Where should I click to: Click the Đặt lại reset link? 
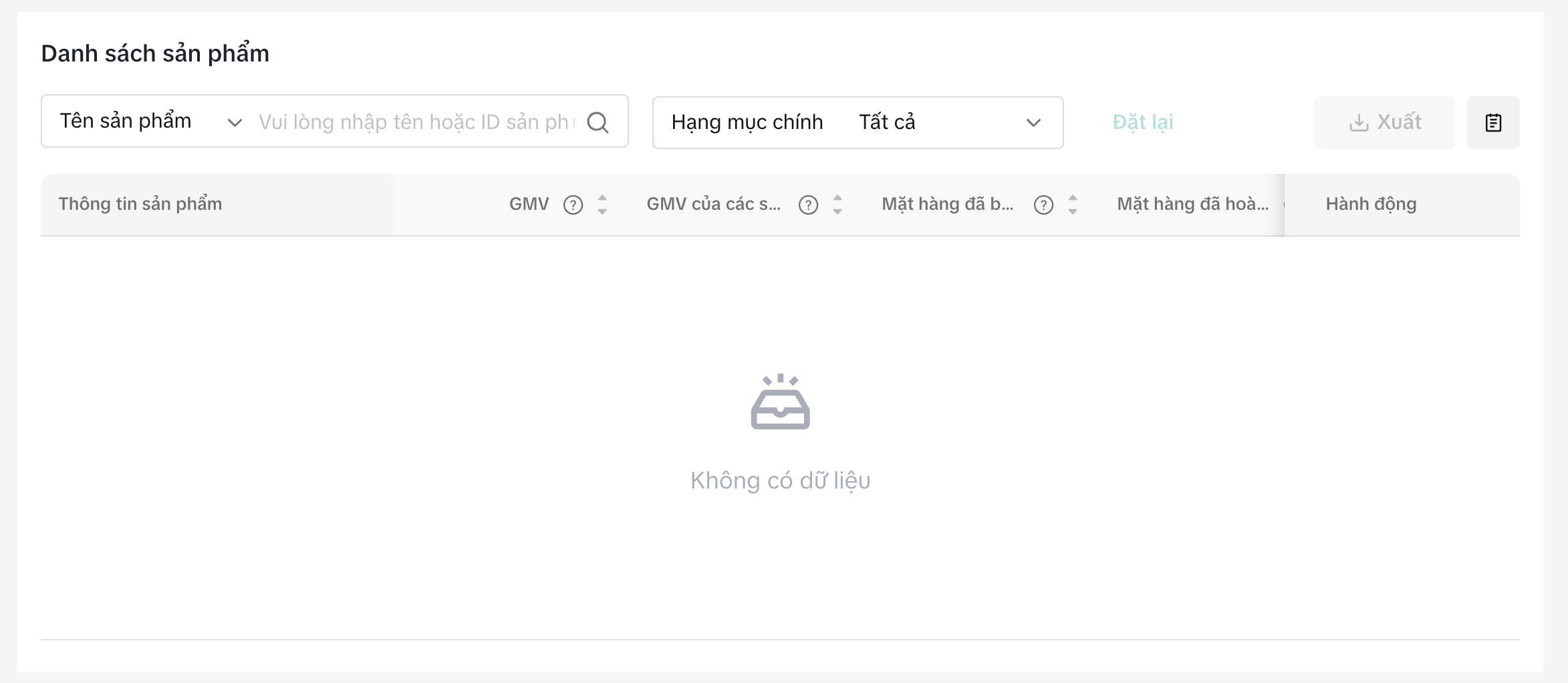point(1142,122)
